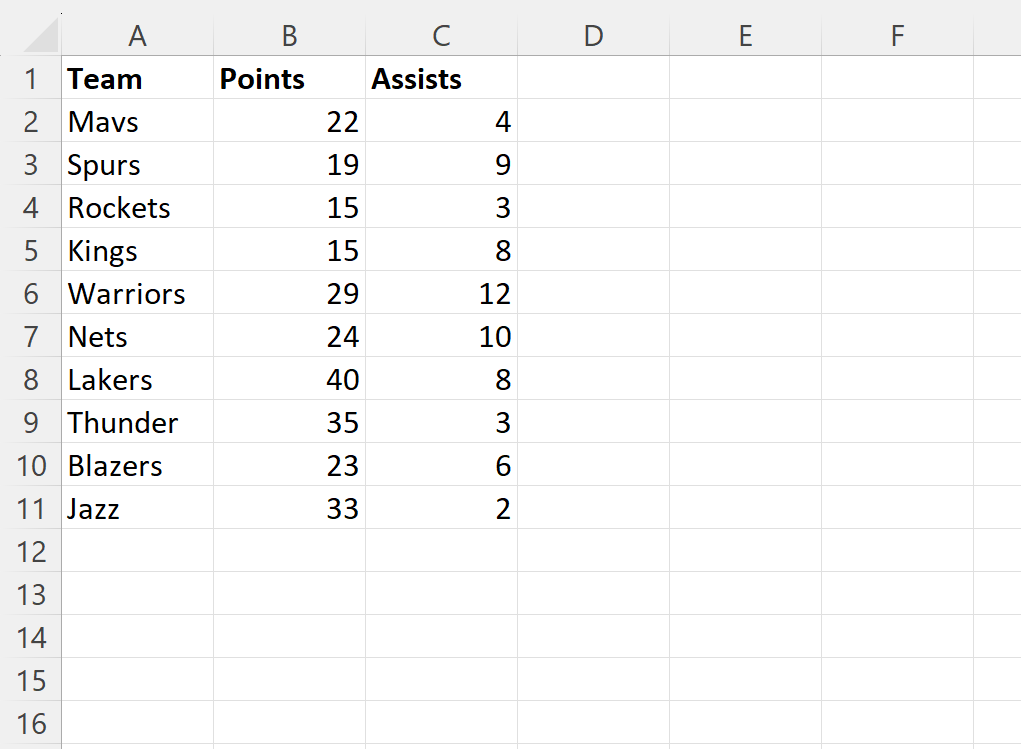The height and width of the screenshot is (749, 1021).
Task: Select row 12 header
Action: [x=31, y=552]
